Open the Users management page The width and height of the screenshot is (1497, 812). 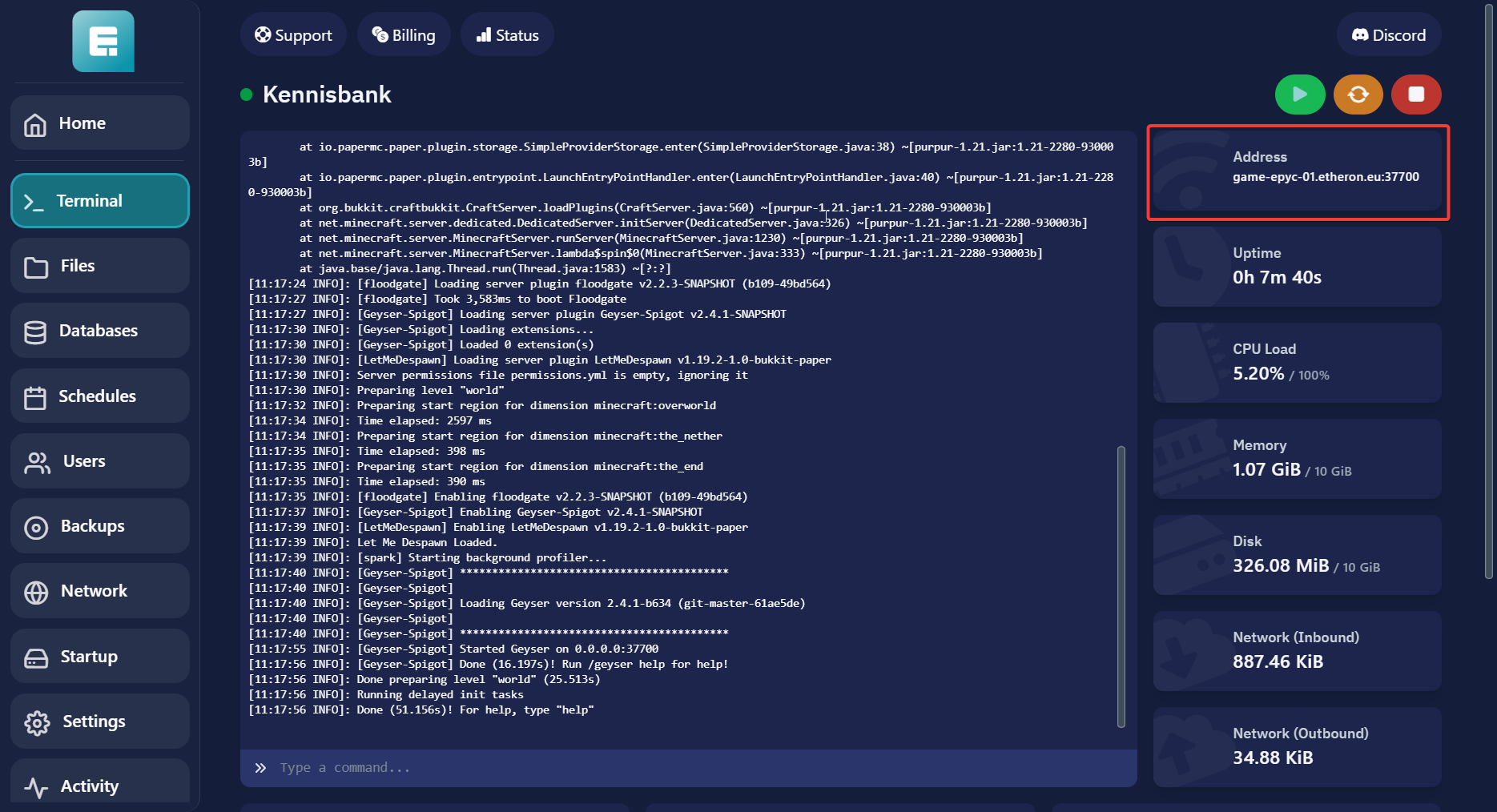tap(100, 461)
